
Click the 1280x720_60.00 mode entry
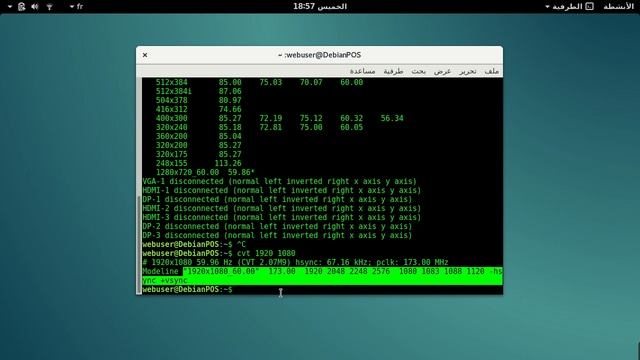click(x=187, y=172)
